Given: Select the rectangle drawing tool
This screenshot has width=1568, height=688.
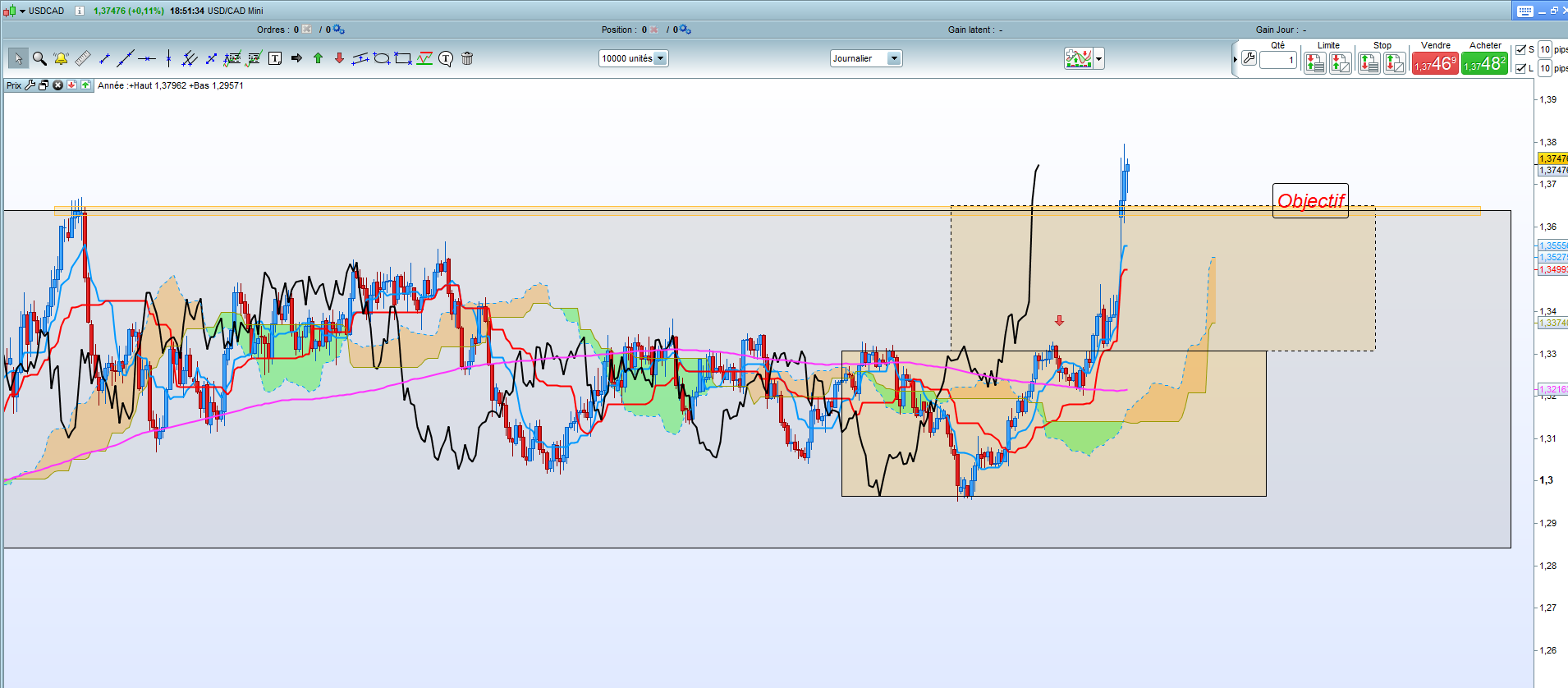Looking at the screenshot, I should 402,58.
